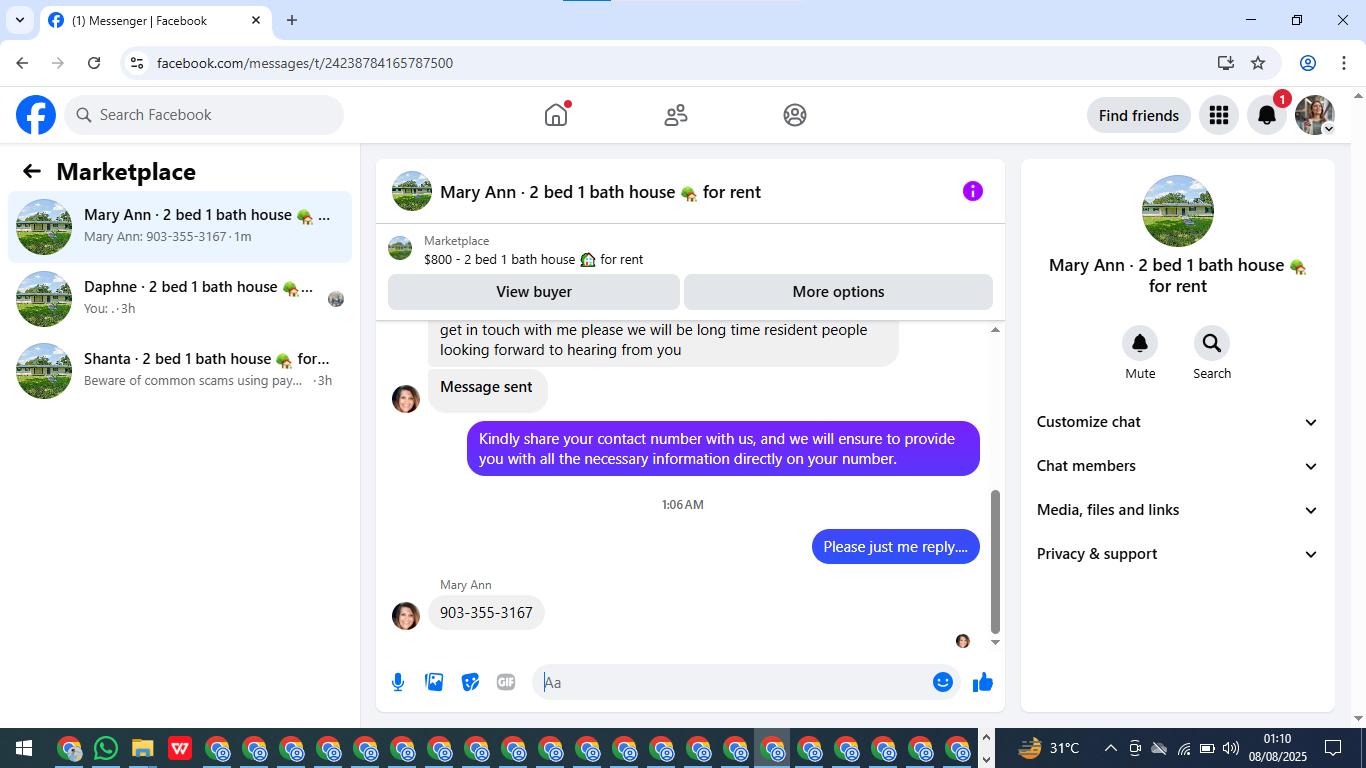Bookmark this page with the star
This screenshot has width=1366, height=768.
[1258, 63]
